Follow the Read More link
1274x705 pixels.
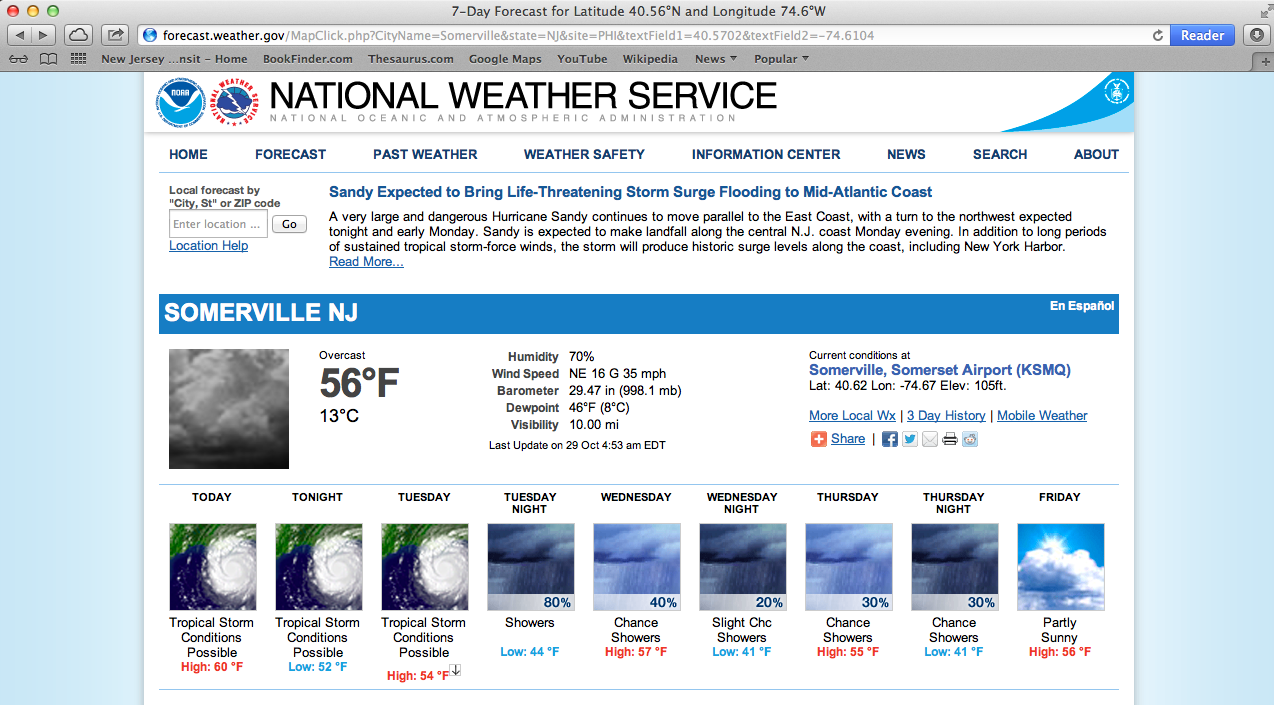coord(366,262)
